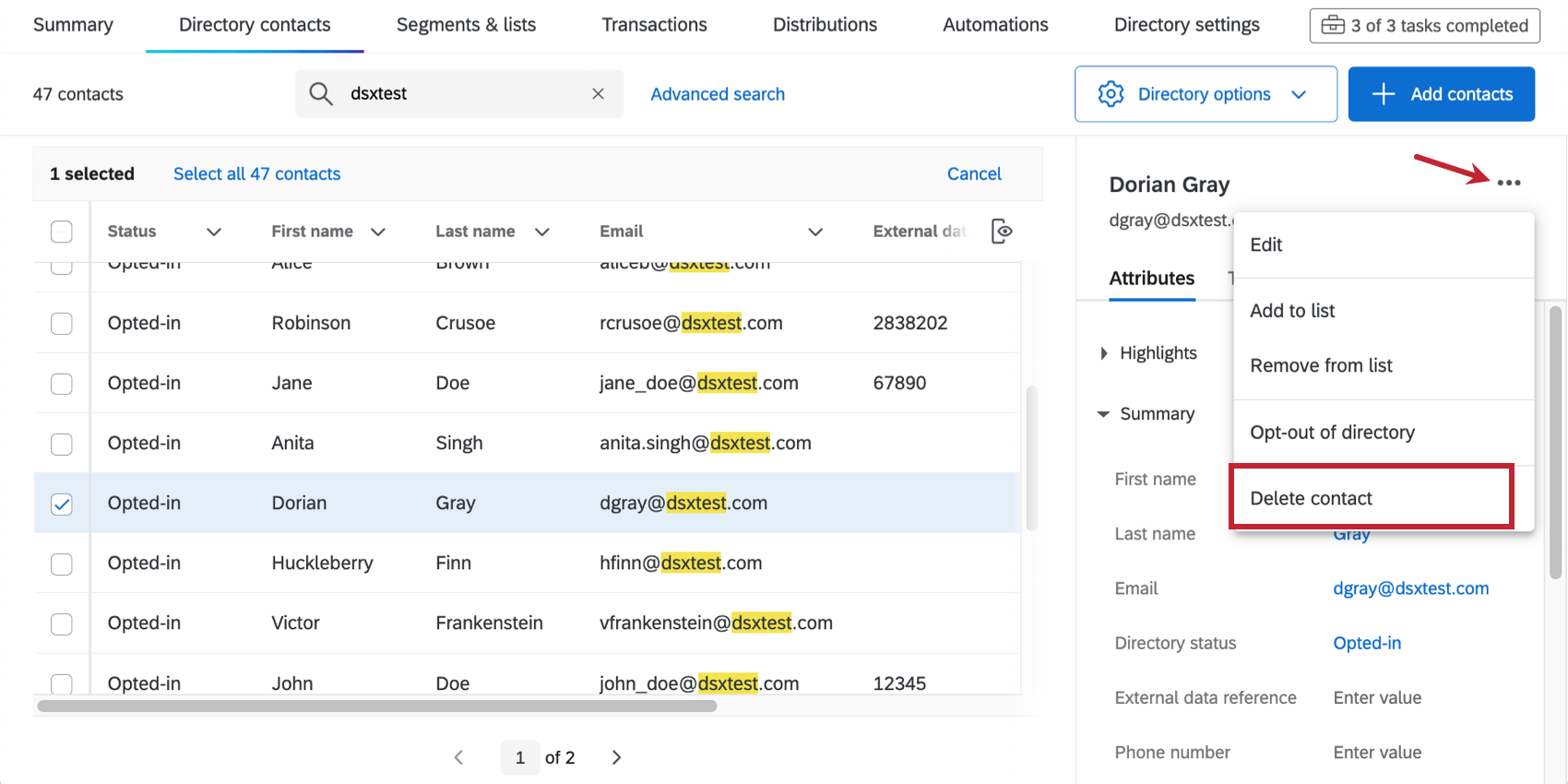Toggle the select-all header checkbox
Image resolution: width=1568 pixels, height=784 pixels.
click(x=62, y=232)
